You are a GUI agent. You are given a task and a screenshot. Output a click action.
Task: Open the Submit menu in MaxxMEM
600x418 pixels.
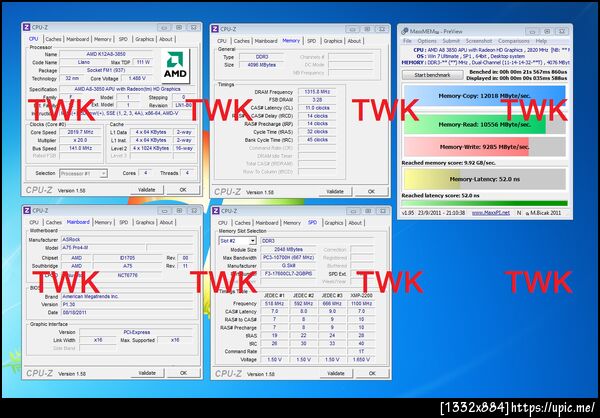(451, 41)
